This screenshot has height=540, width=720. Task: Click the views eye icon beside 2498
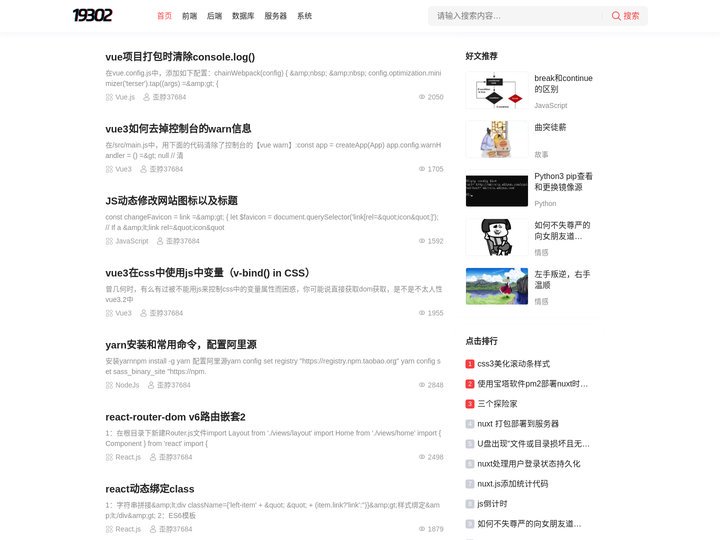coord(422,457)
